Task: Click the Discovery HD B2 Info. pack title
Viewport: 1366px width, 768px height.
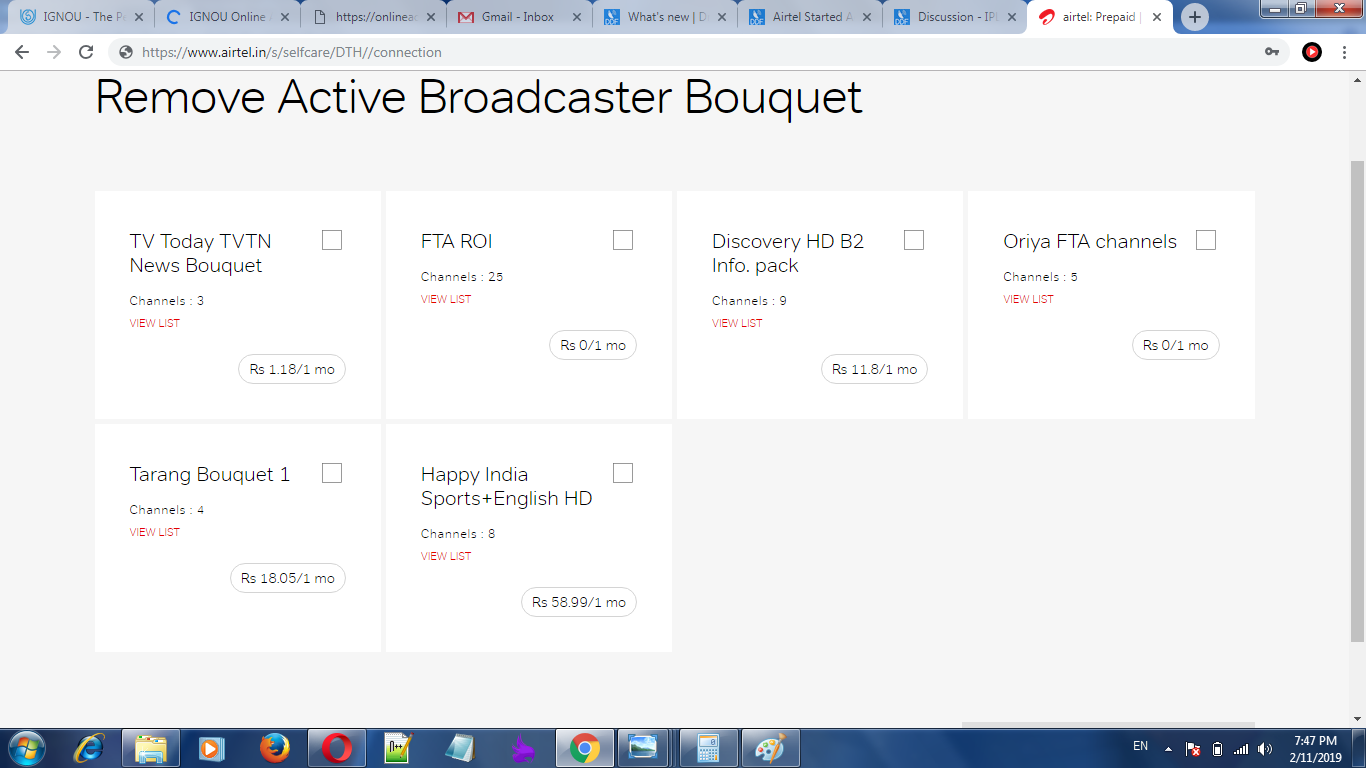Action: click(788, 253)
